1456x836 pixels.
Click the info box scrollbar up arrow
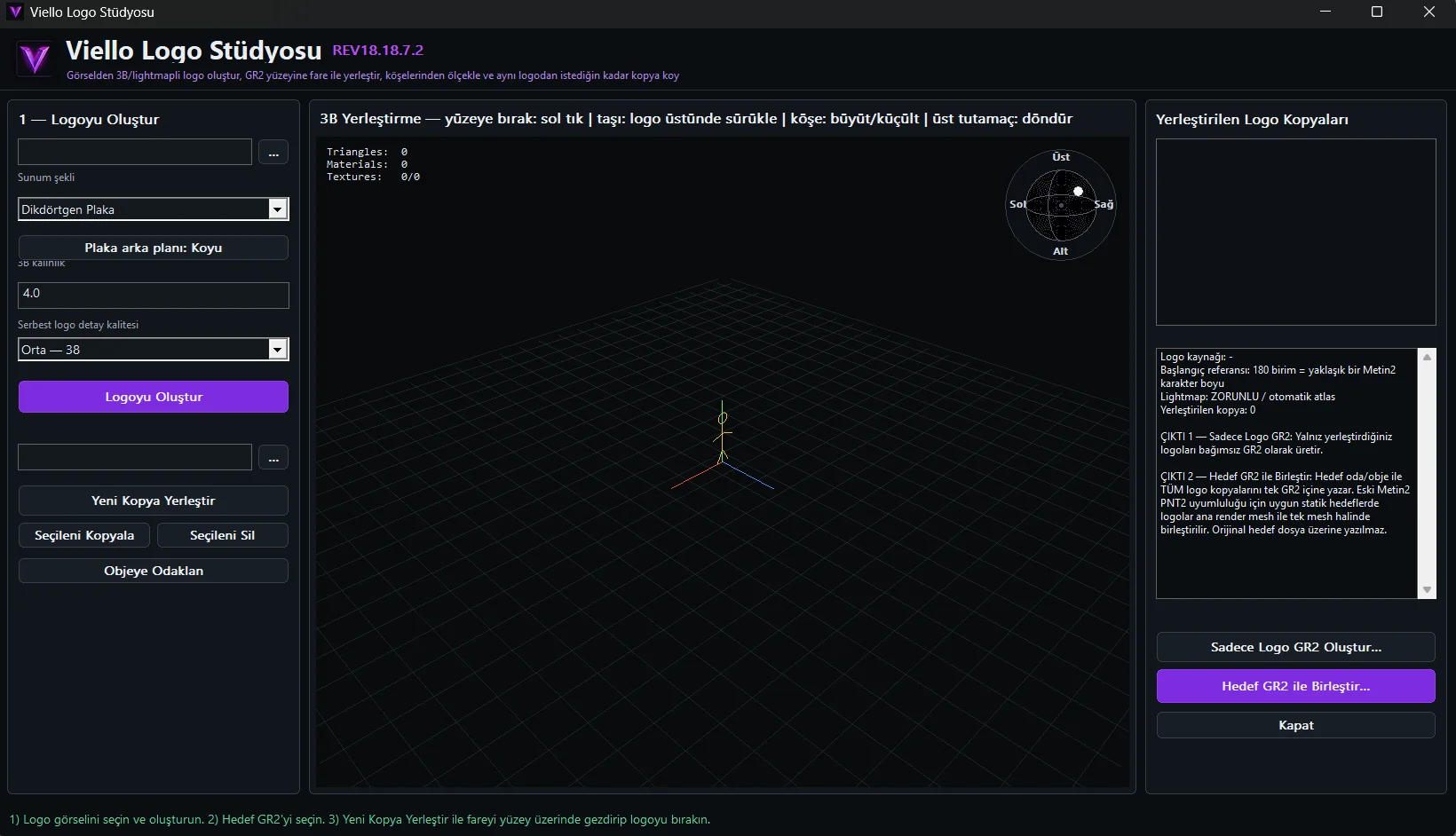click(1428, 357)
